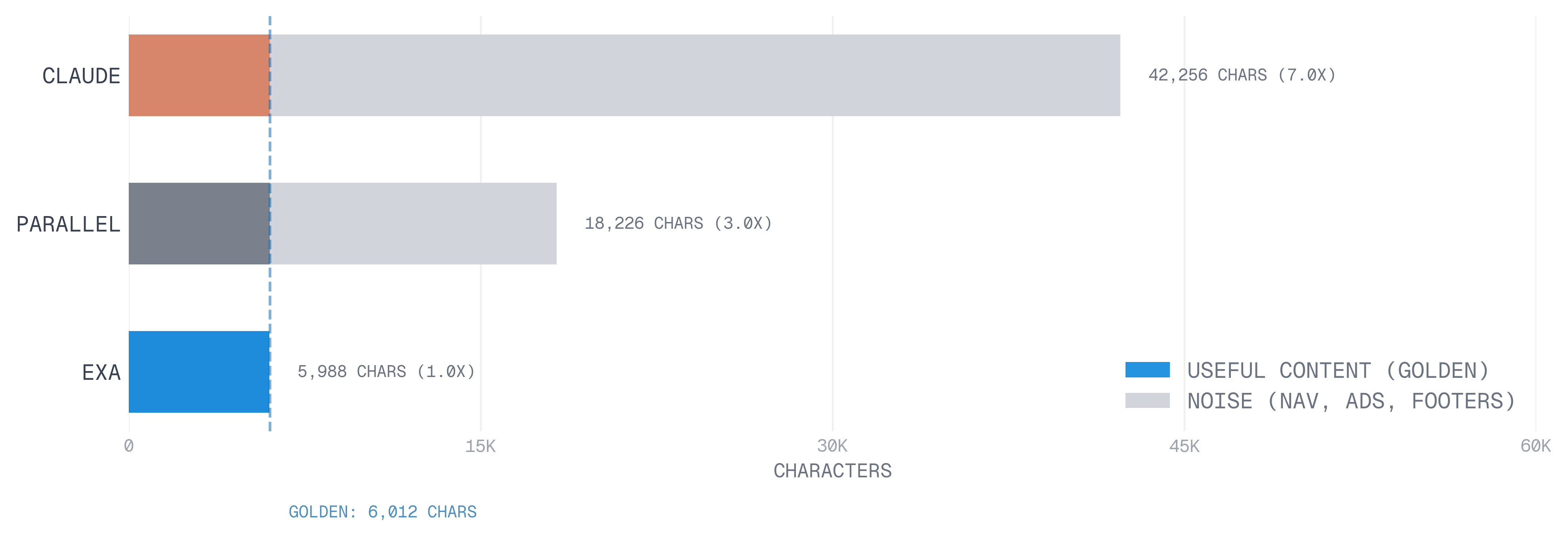Click the "18,226 CHARS (3.0X)" value label

678,224
